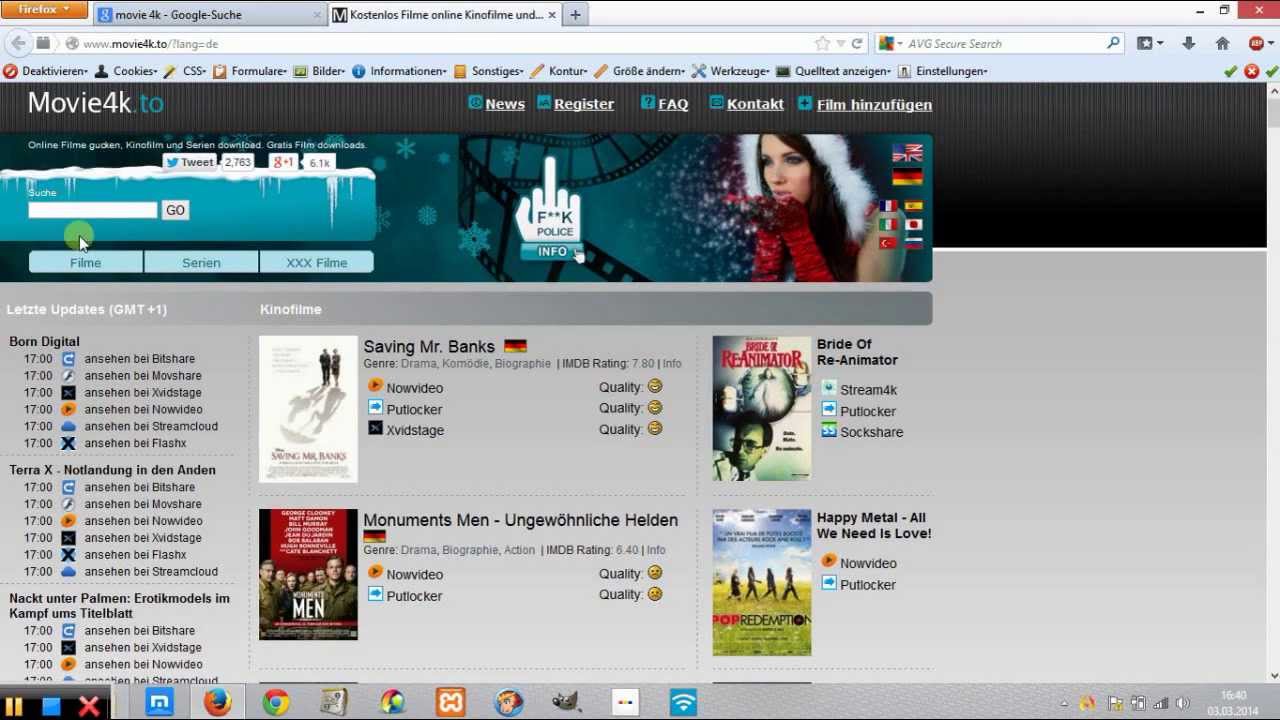Viewport: 1280px width, 720px height.
Task: Open the Informationen developer toolbar menu
Action: pyautogui.click(x=400, y=71)
